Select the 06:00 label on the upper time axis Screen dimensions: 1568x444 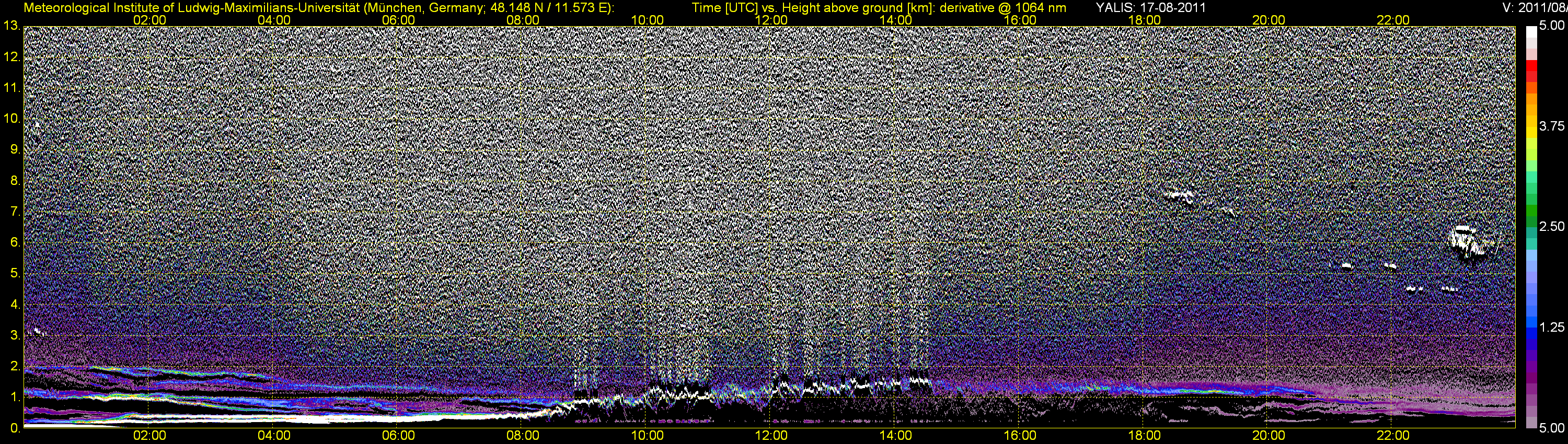click(x=398, y=20)
